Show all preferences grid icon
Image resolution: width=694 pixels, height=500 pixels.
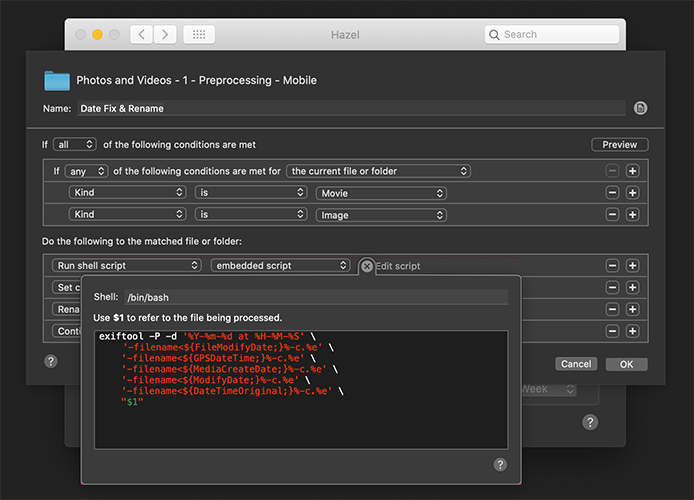click(x=199, y=35)
